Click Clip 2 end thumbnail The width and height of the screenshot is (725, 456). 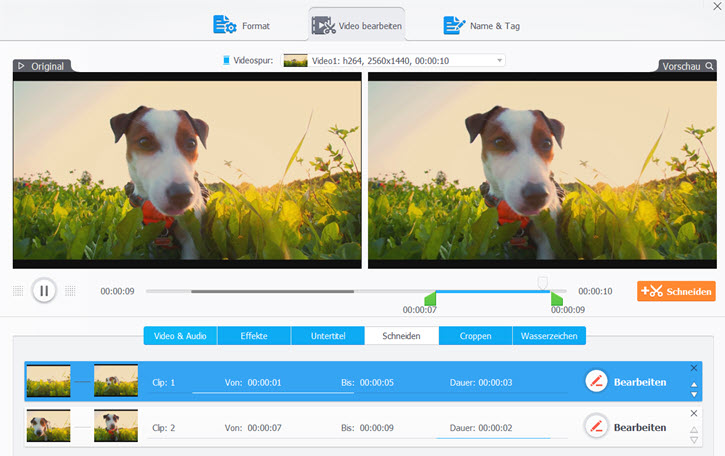click(x=116, y=425)
